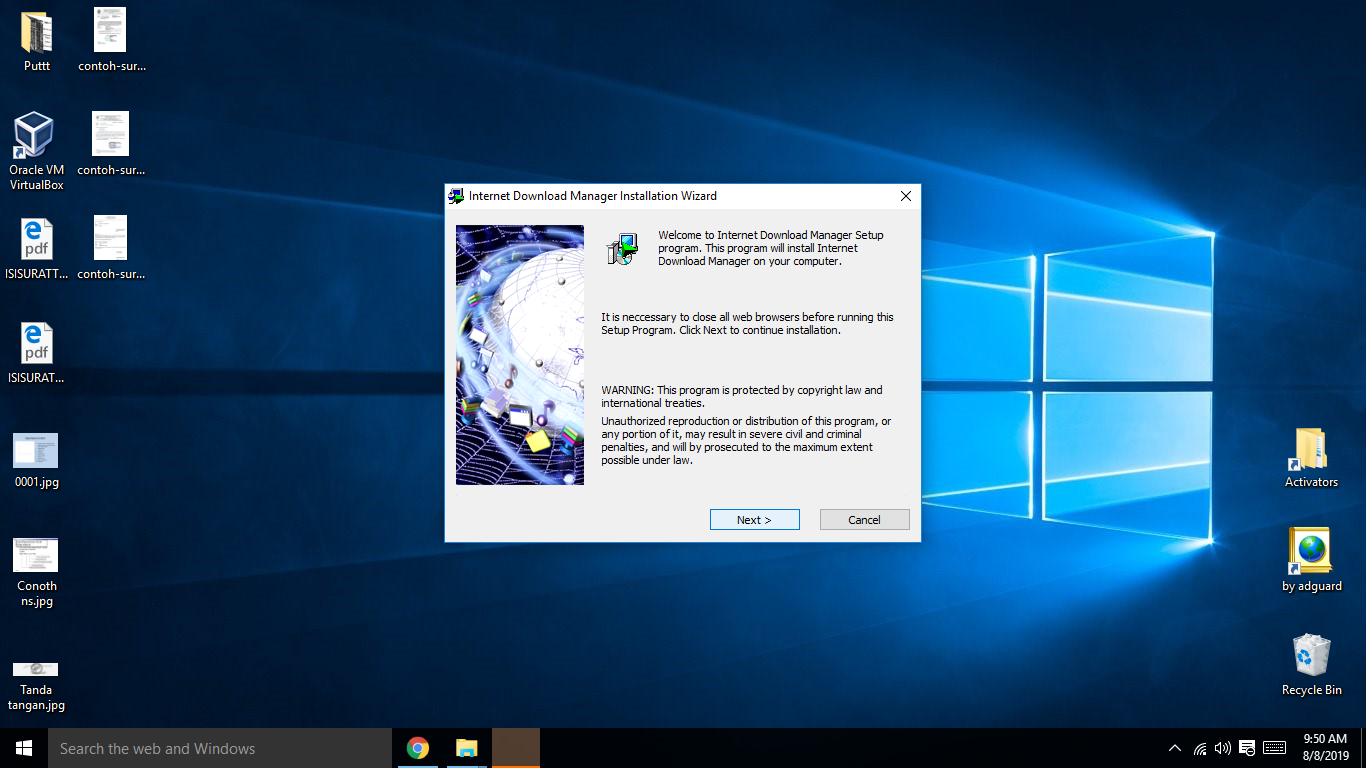The height and width of the screenshot is (768, 1366).
Task: Click the wizard title text 'Internet Download Manager Installation Wizard'
Action: tap(593, 196)
